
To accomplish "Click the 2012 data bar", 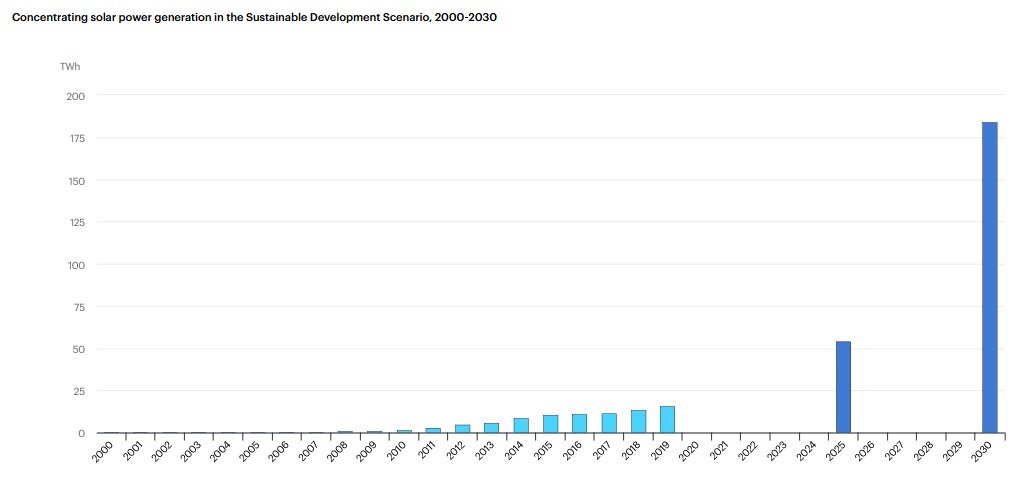I will 462,429.
